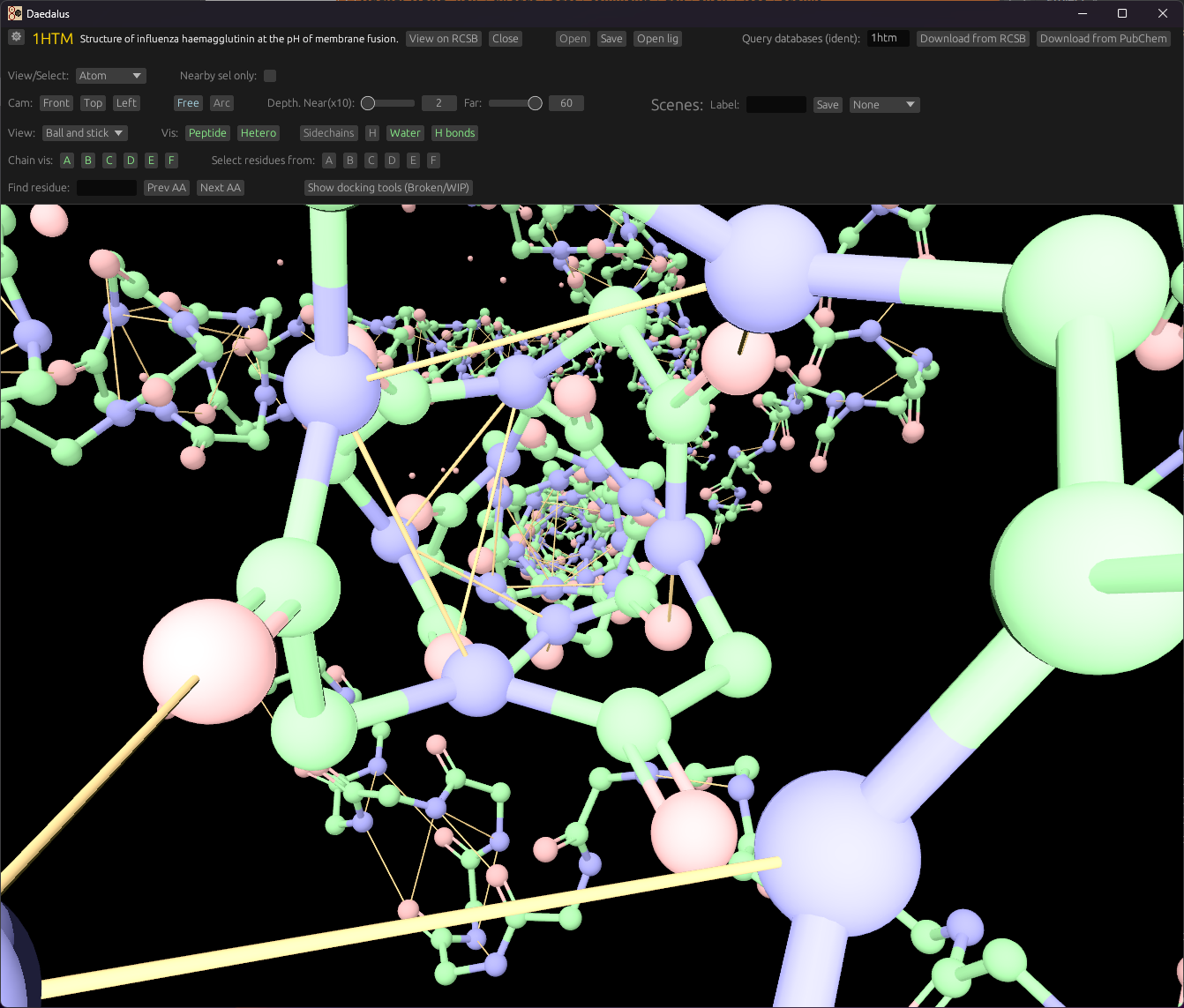This screenshot has height=1008, width=1184.
Task: Select residues from chain E
Action: (413, 161)
